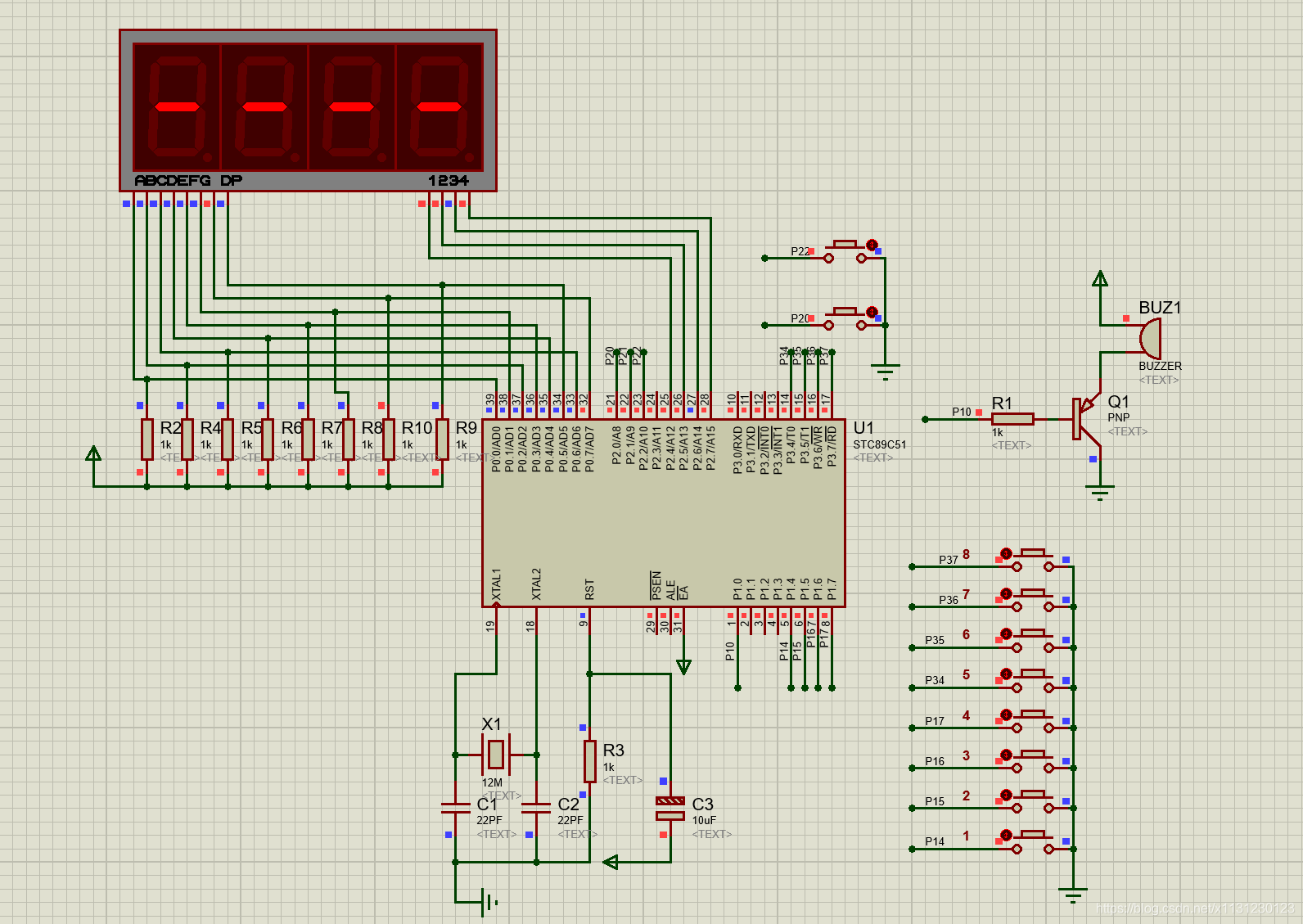Click the power terminal left of resistor R2

tap(94, 453)
